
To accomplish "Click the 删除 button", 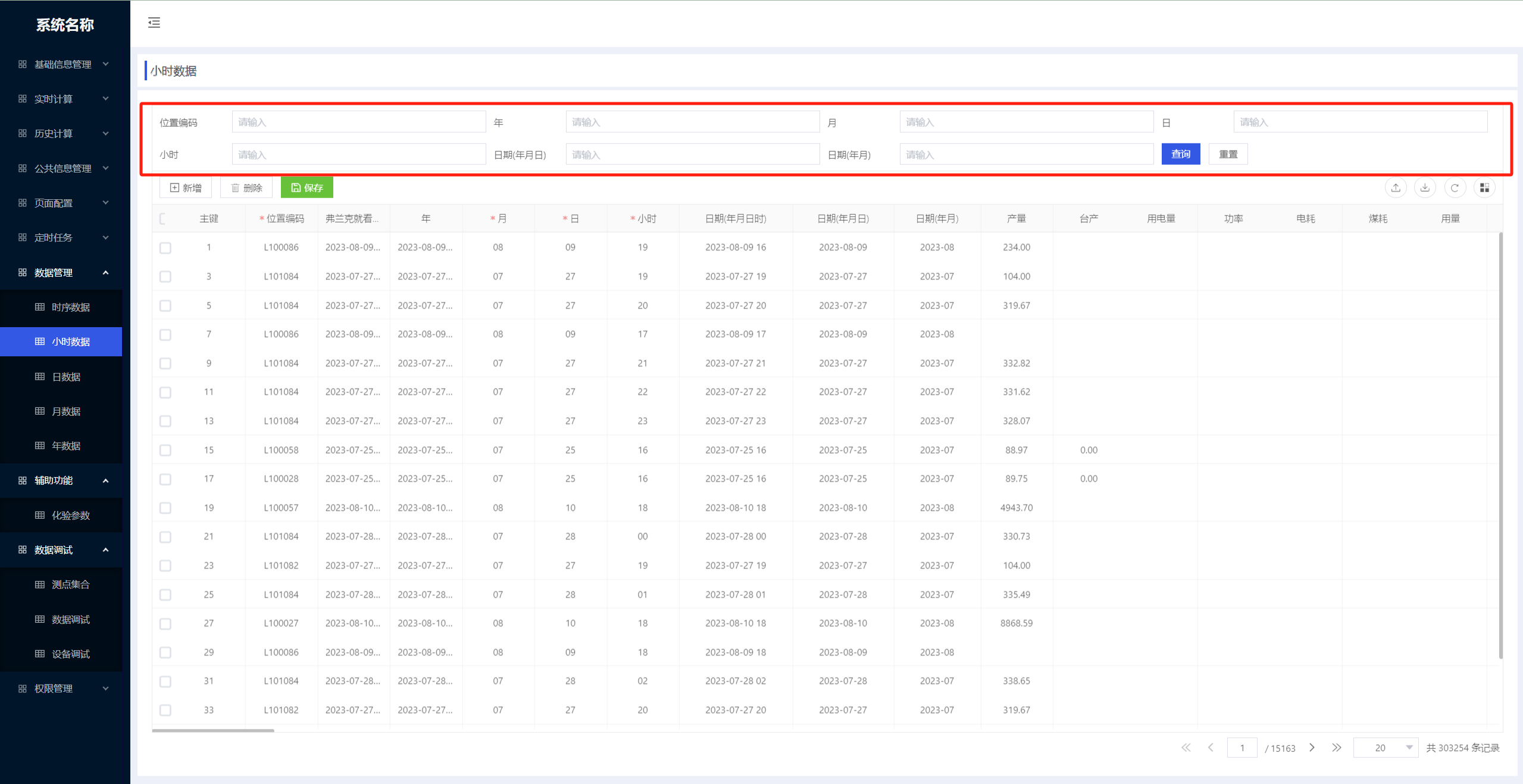I will (x=246, y=188).
